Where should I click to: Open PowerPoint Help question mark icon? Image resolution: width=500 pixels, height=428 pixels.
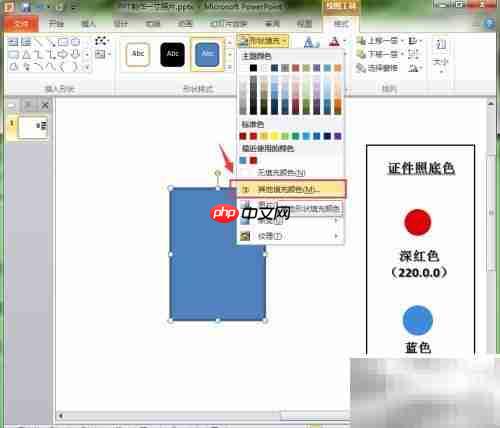490,24
